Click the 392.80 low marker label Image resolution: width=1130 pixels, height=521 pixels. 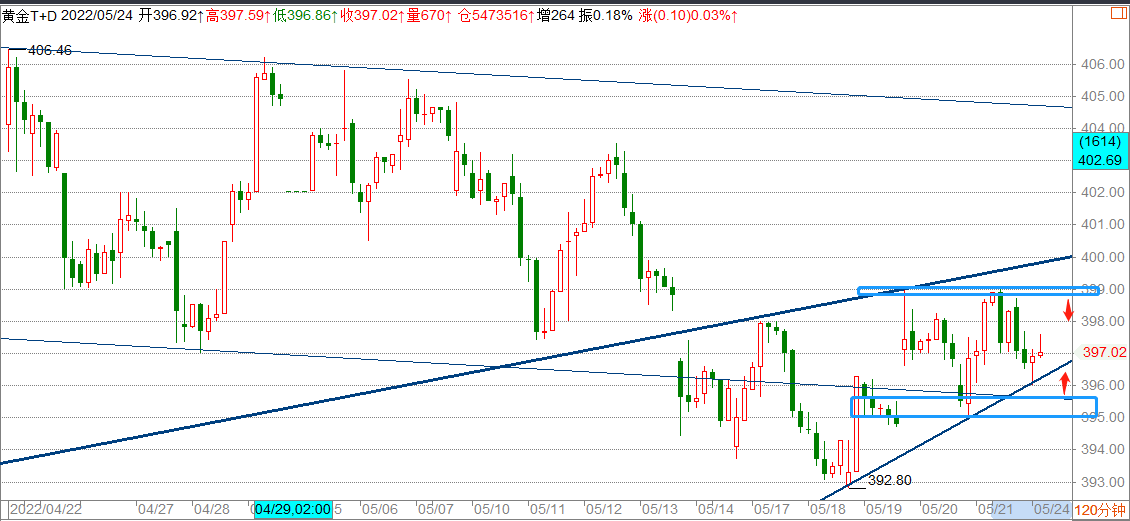(x=891, y=480)
